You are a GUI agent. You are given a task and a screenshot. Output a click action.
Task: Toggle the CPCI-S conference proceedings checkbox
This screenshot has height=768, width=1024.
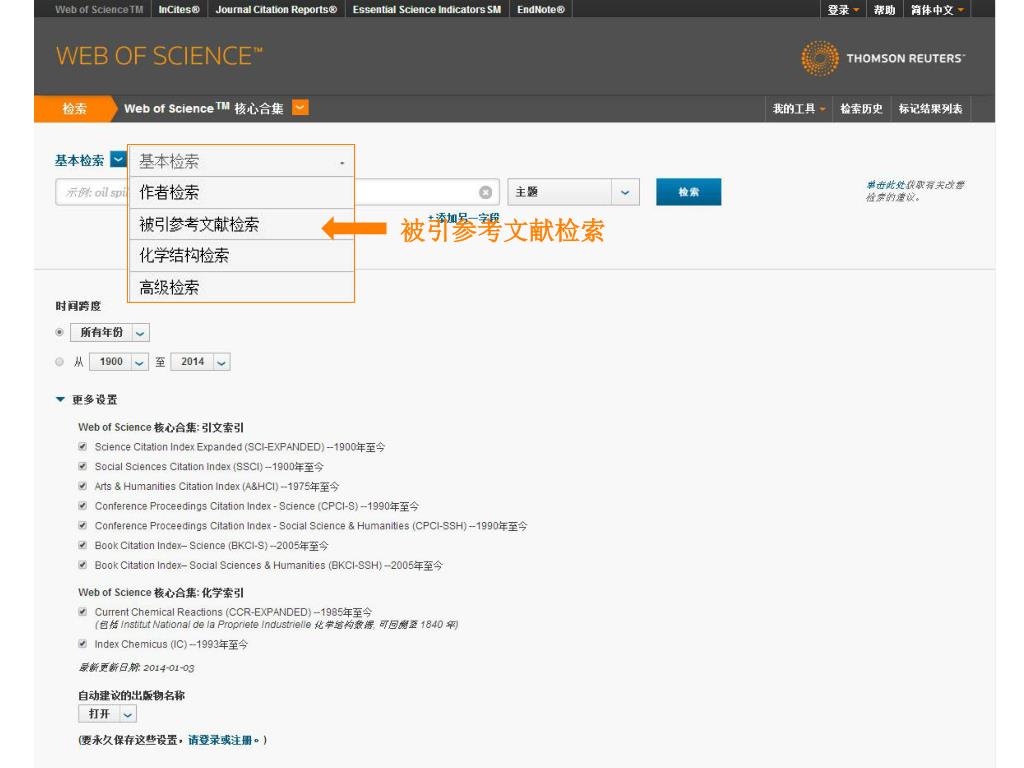(x=82, y=505)
